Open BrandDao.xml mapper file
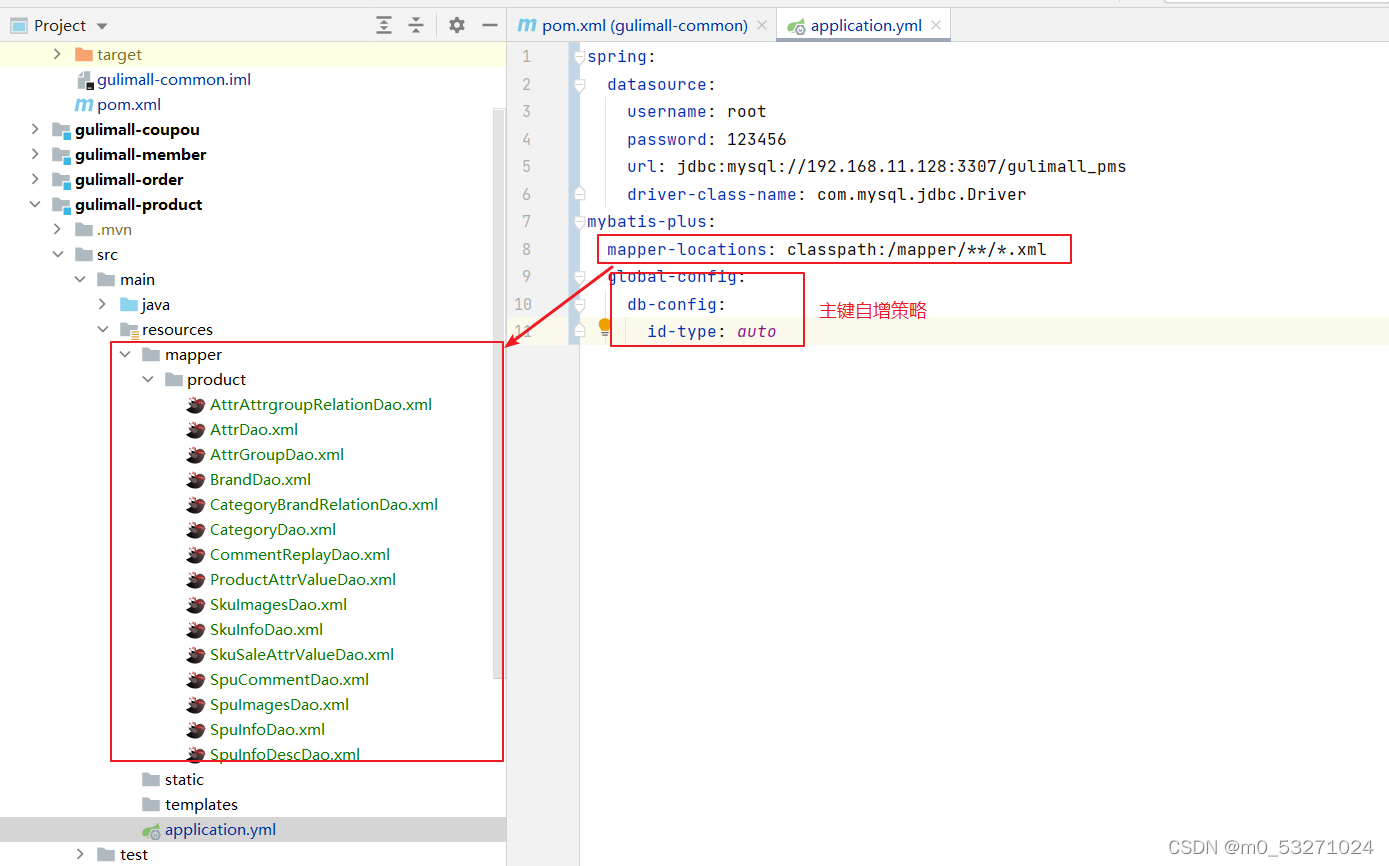 coord(260,479)
